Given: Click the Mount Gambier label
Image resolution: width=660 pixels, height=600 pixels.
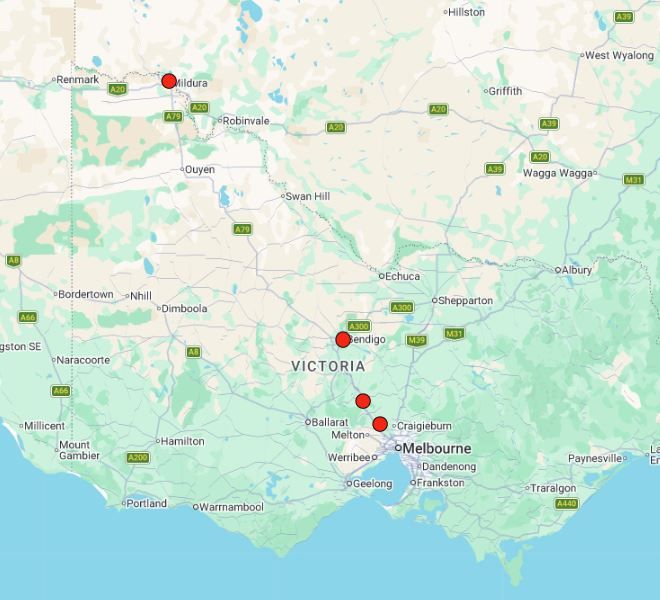Looking at the screenshot, I should tap(79, 450).
